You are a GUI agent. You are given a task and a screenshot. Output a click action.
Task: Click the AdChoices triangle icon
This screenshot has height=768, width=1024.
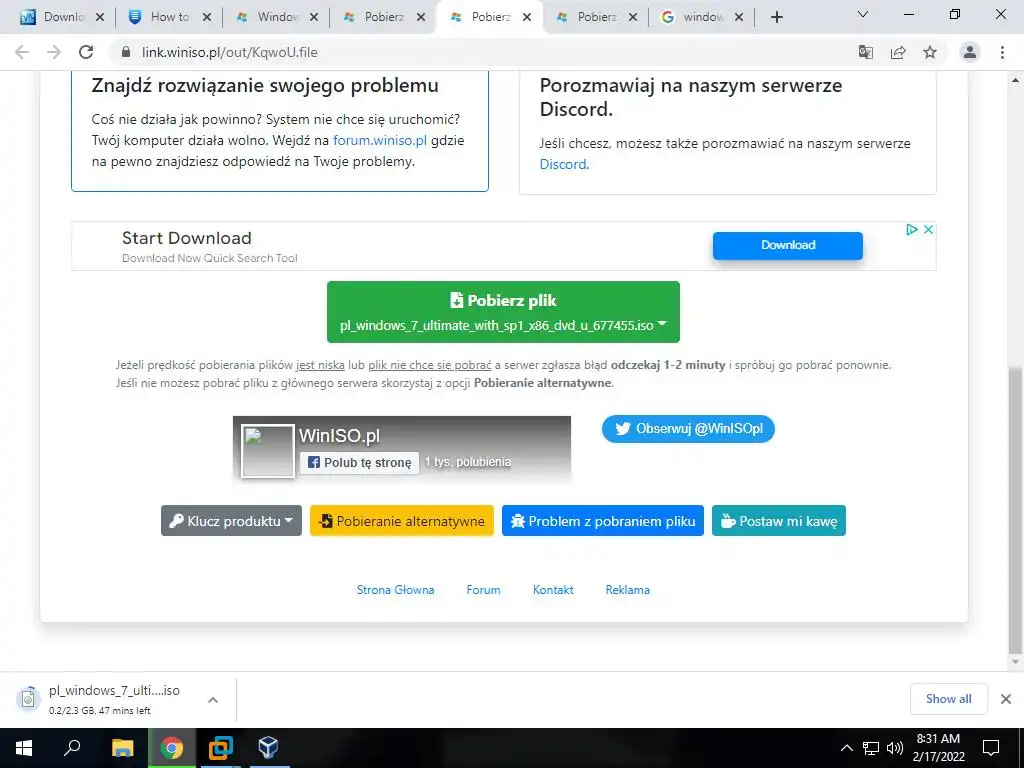pyautogui.click(x=912, y=229)
